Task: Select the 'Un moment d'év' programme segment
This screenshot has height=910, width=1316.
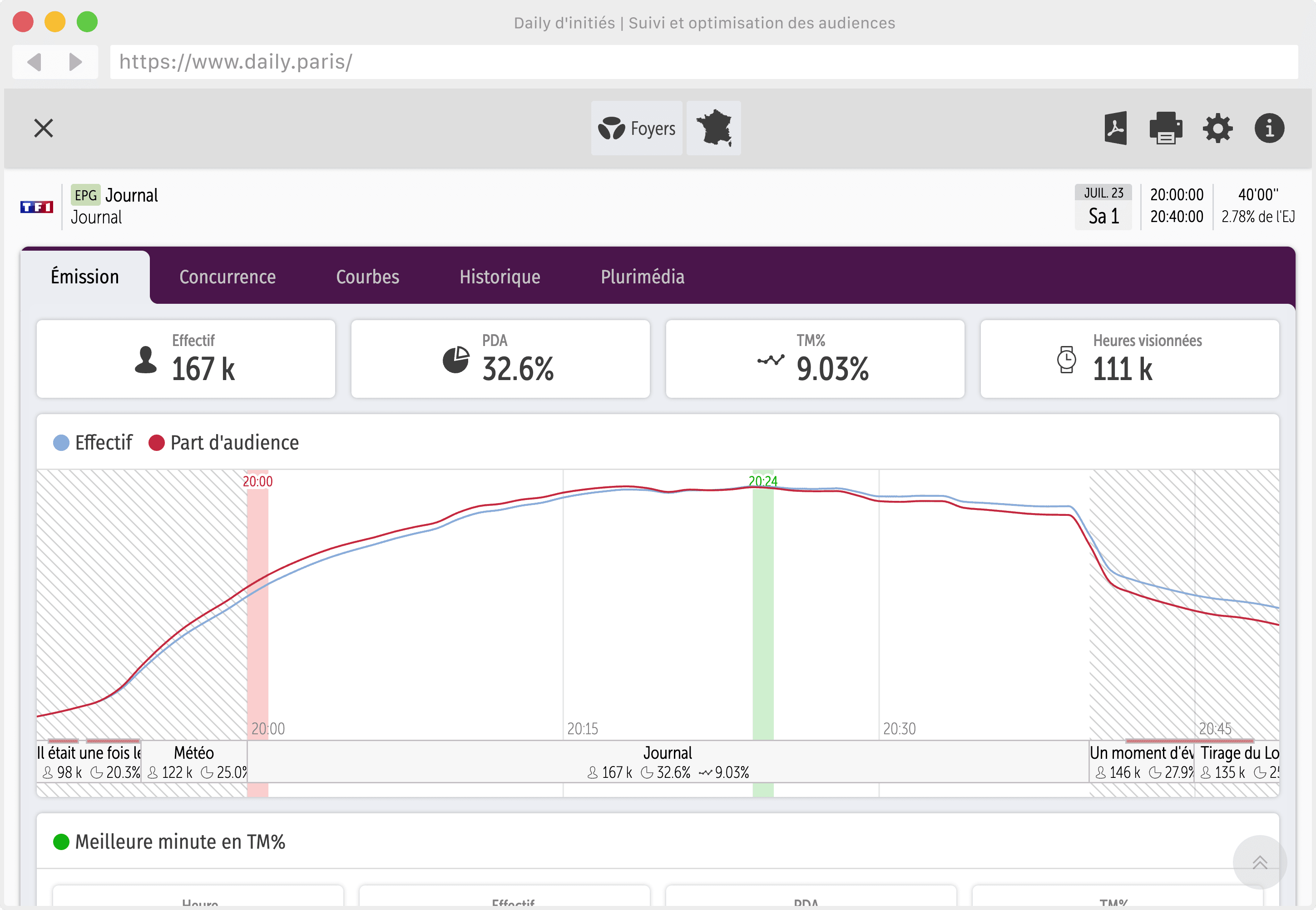Action: coord(1142,762)
